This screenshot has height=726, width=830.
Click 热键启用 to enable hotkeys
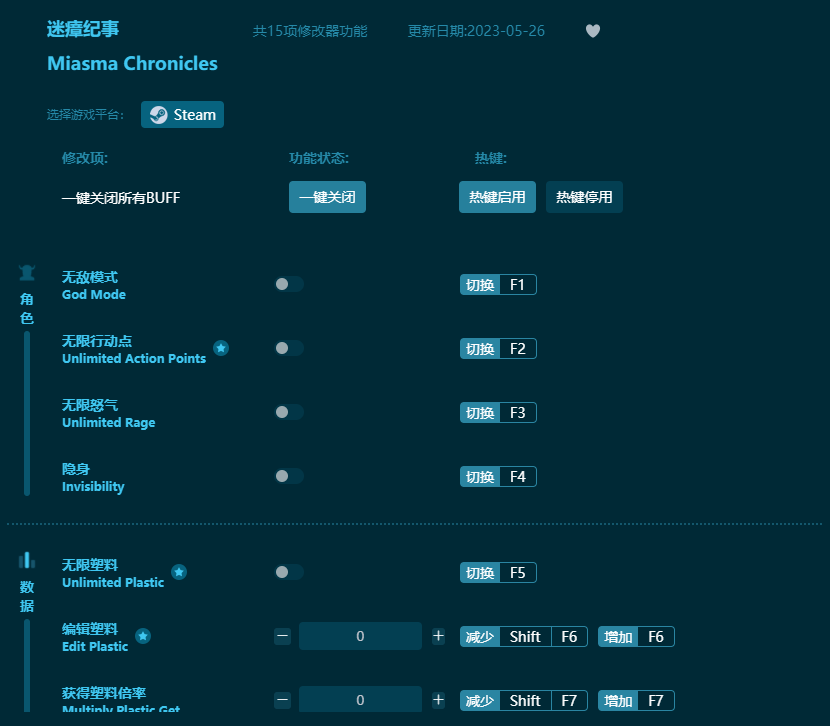pyautogui.click(x=497, y=197)
